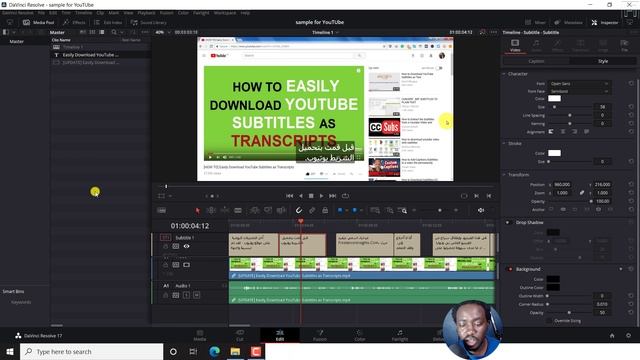Viewport: 640px width, 360px height.
Task: Solo the Audio 1 track
Action: click(x=187, y=295)
